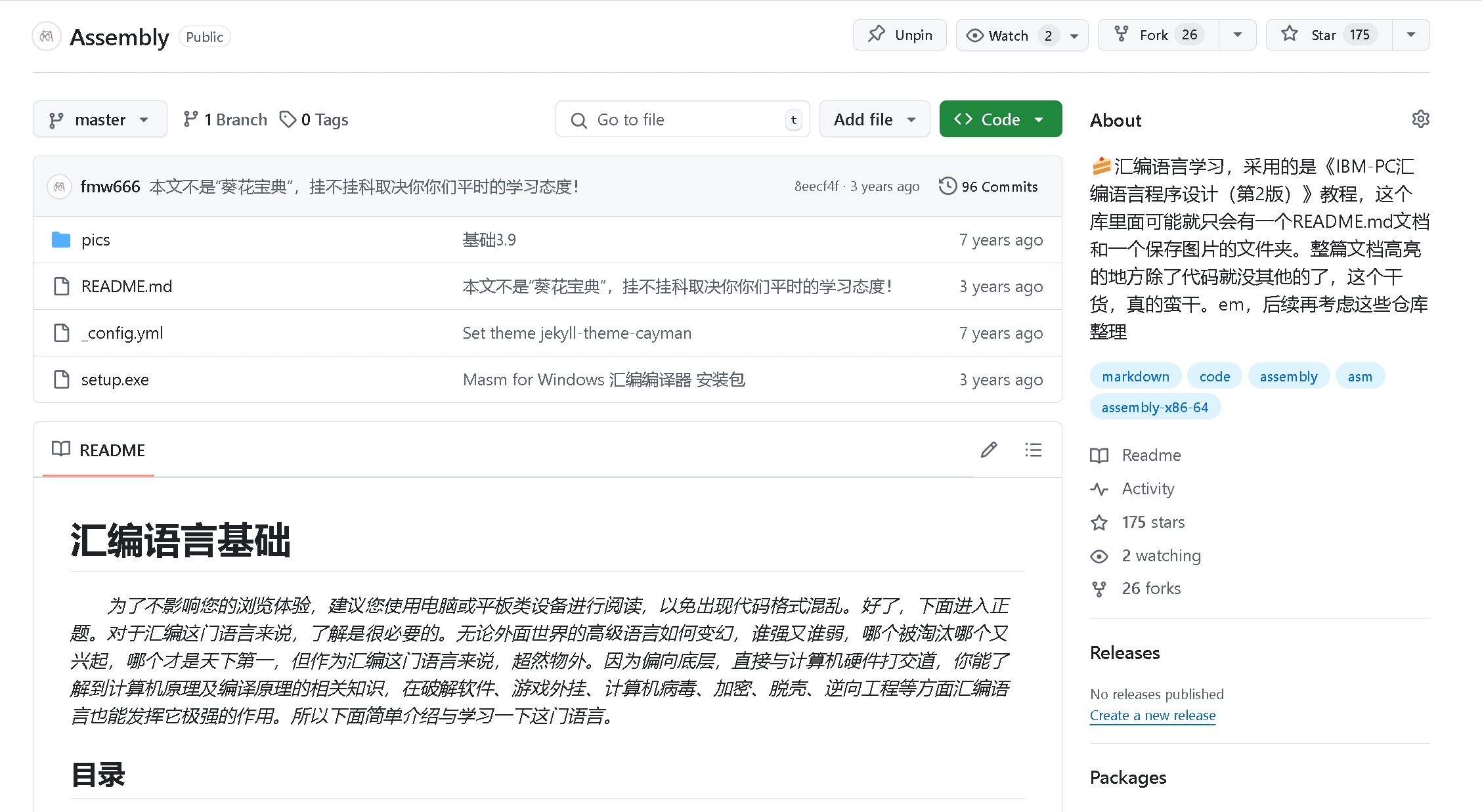Open the 基础3.9 commit message
This screenshot has height=812, width=1482.
[x=489, y=240]
